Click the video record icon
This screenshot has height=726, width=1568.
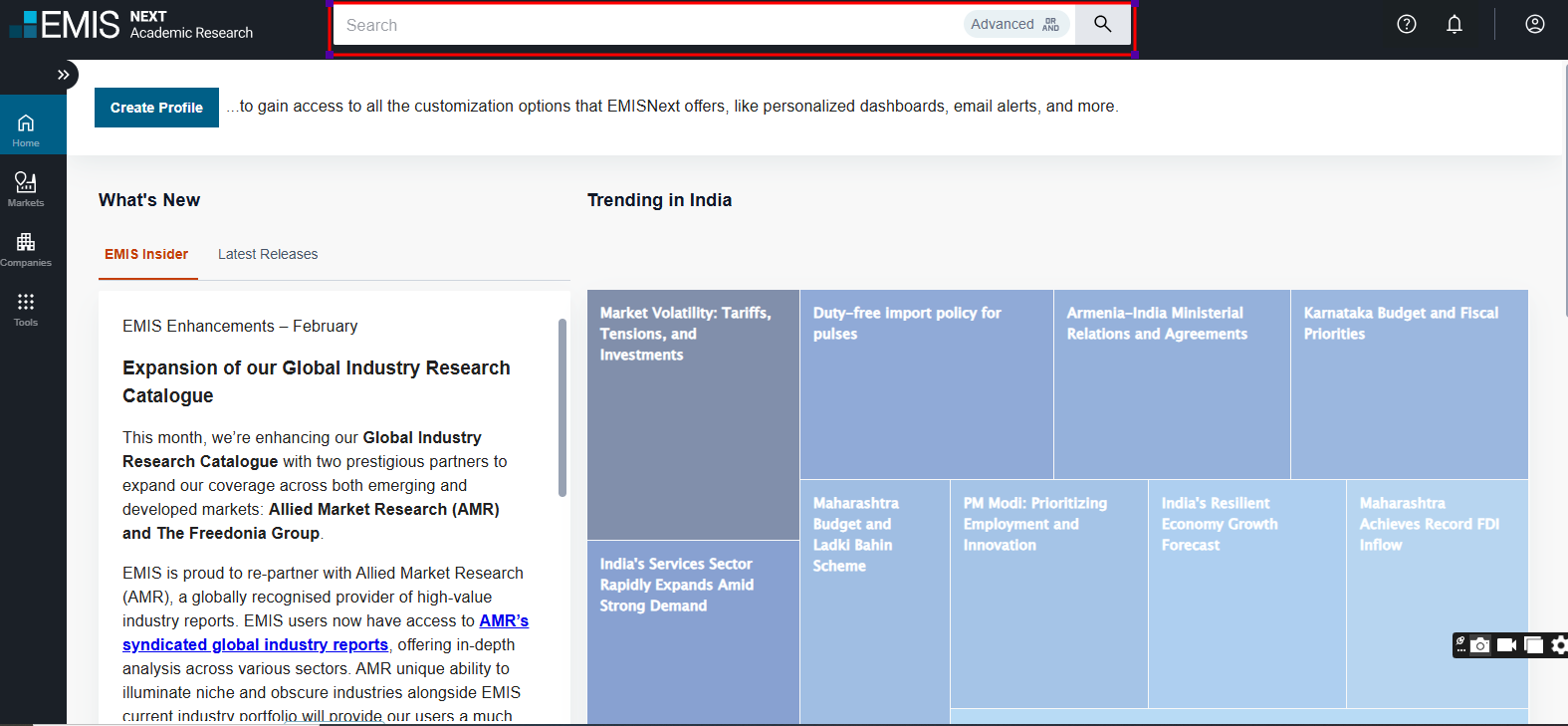pos(1506,645)
